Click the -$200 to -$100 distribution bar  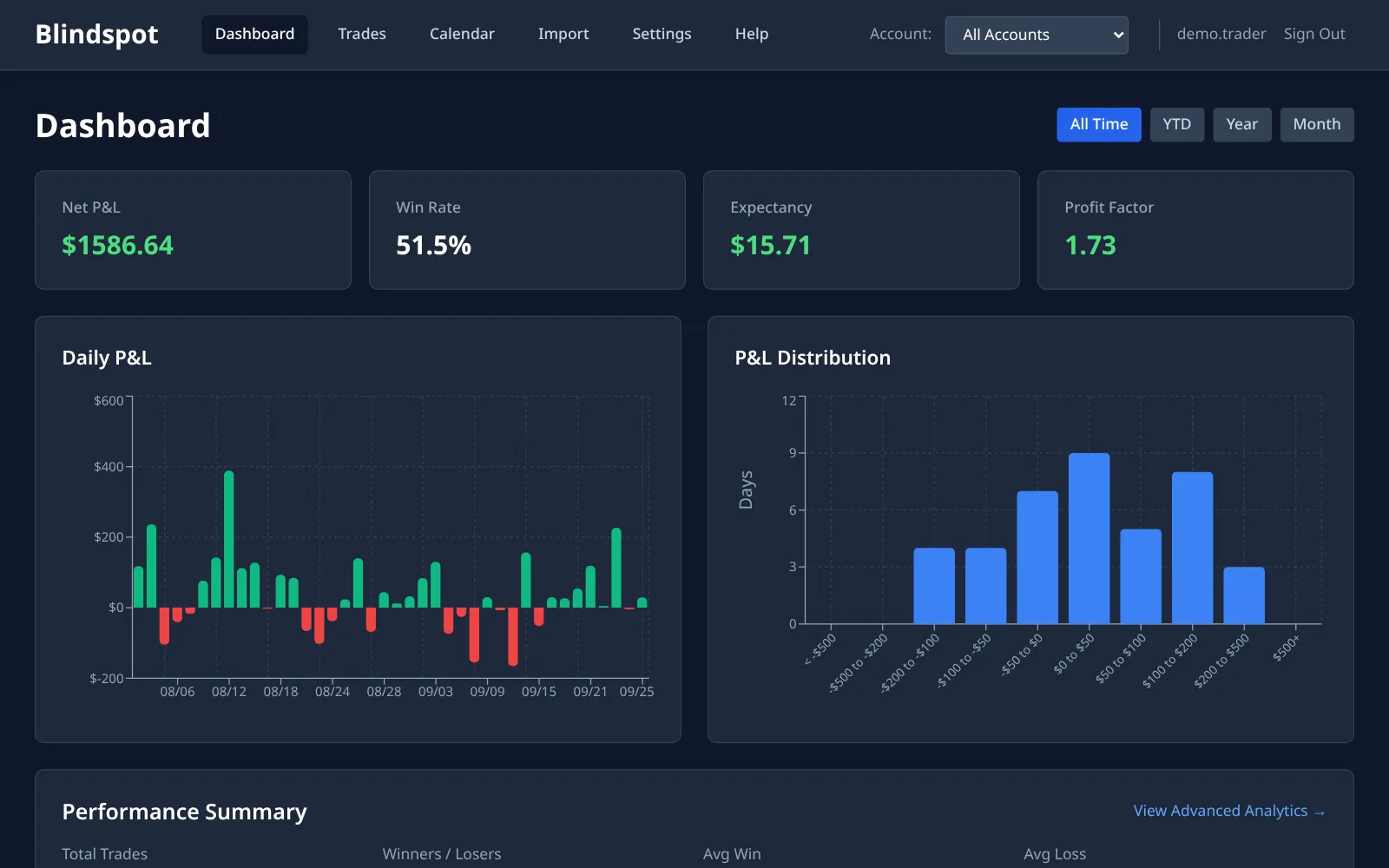click(x=934, y=586)
